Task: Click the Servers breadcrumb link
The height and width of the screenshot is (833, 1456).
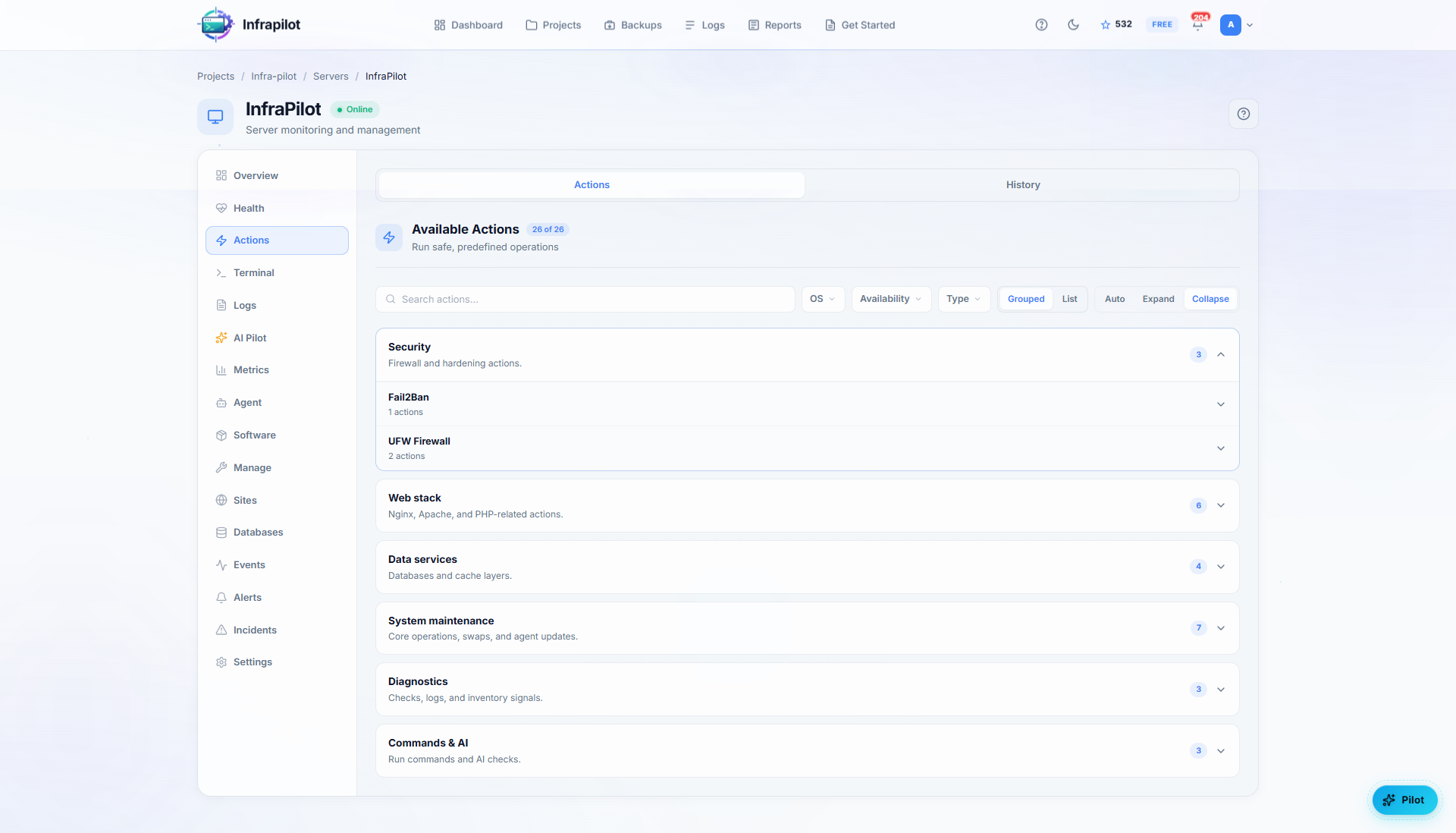Action: (x=331, y=77)
